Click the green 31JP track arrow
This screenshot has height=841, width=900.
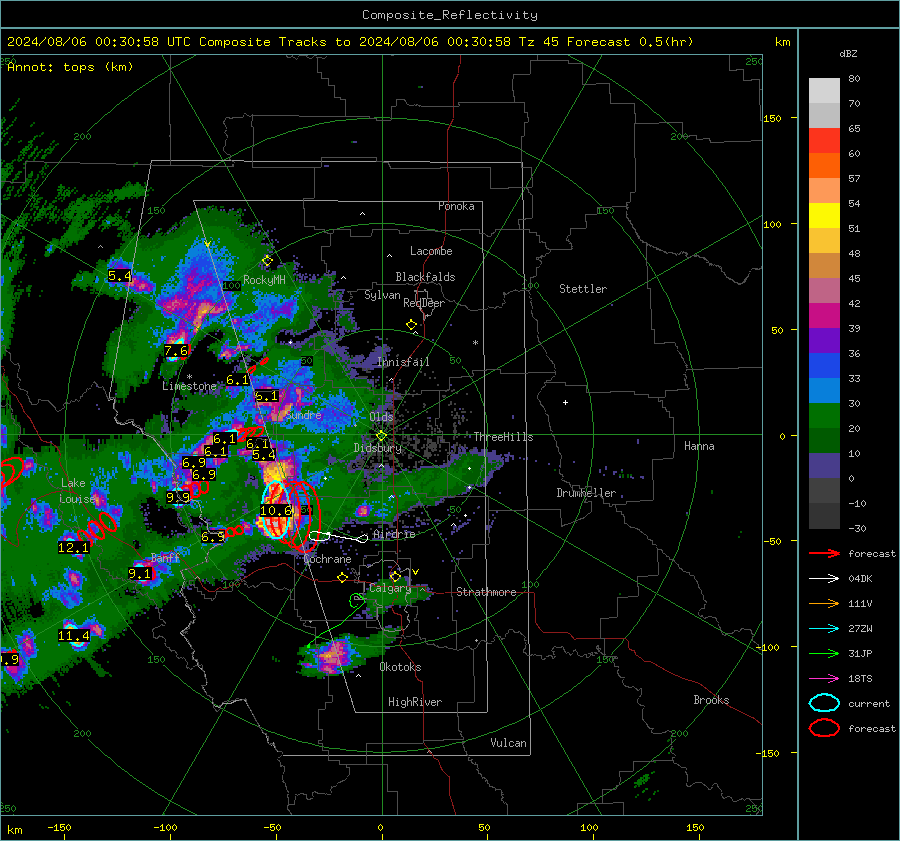coord(824,653)
